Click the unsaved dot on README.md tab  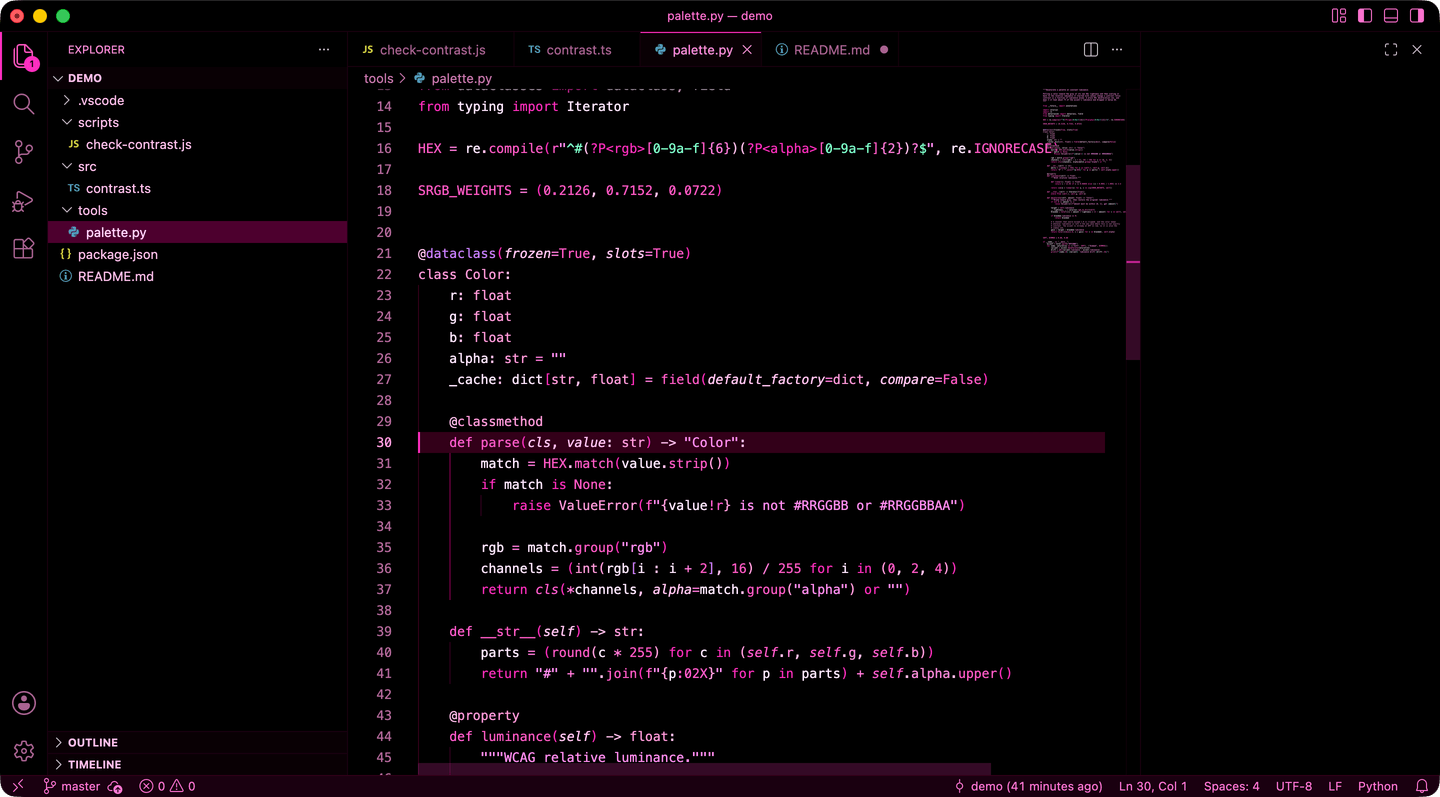pos(884,50)
